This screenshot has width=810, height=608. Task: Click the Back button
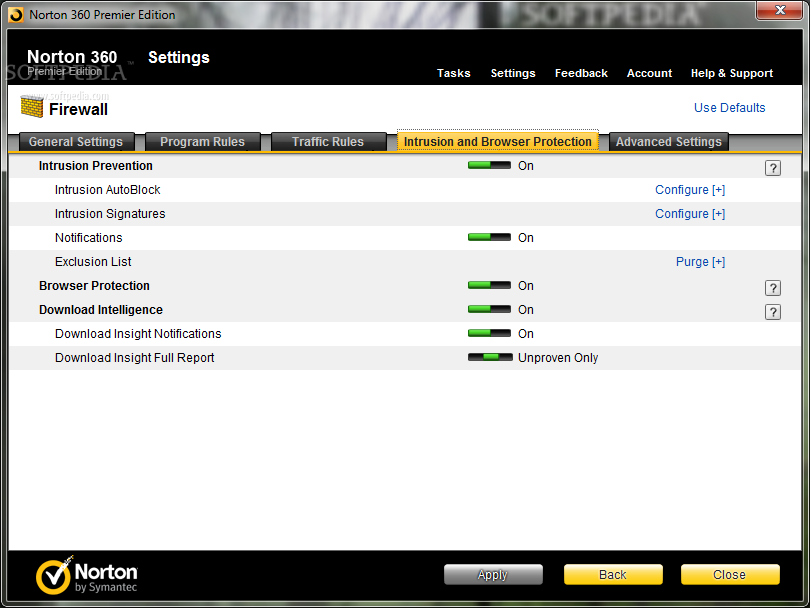click(x=613, y=574)
